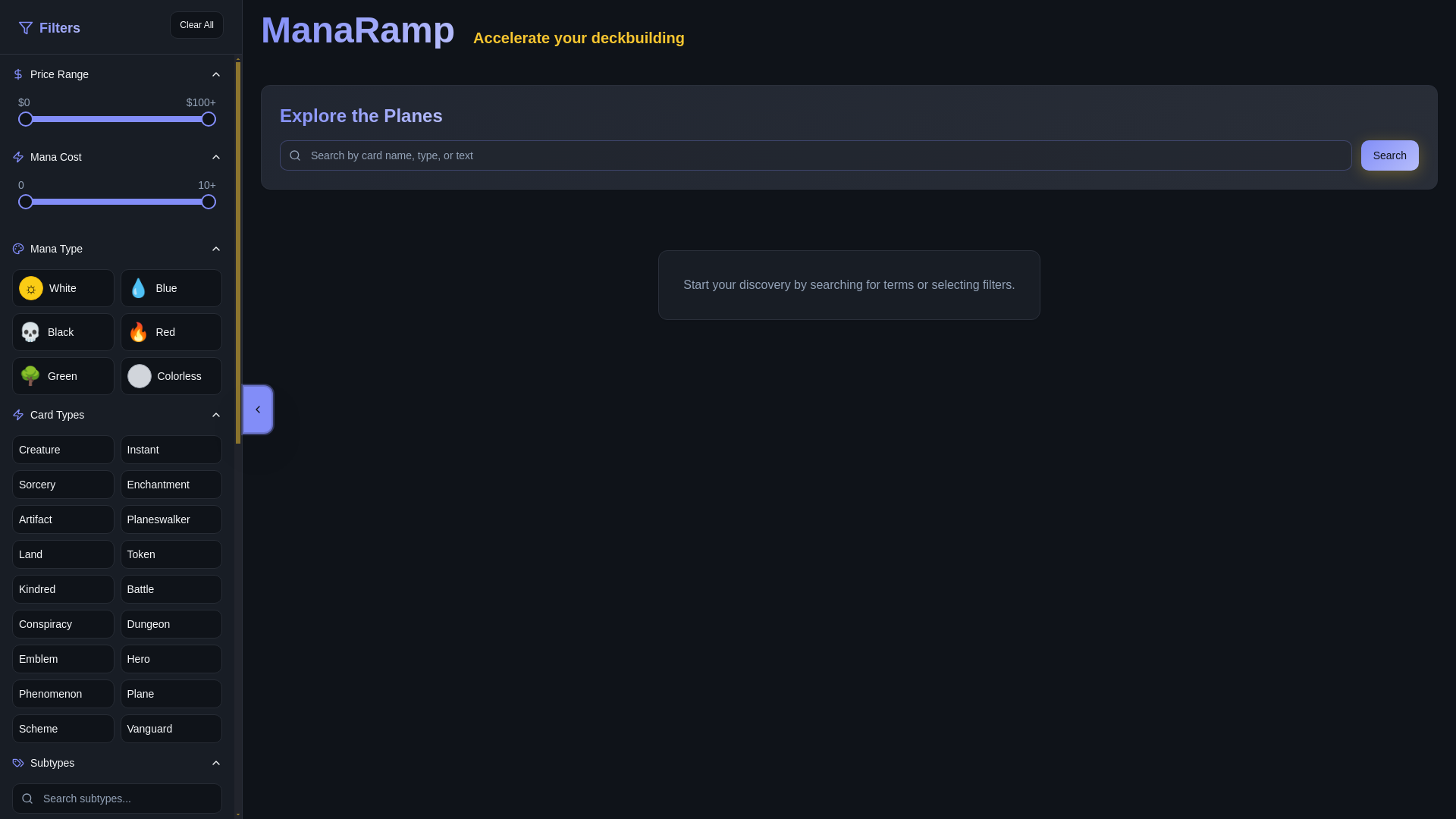Image resolution: width=1456 pixels, height=819 pixels.
Task: Toggle the Creature card type filter
Action: 63,450
